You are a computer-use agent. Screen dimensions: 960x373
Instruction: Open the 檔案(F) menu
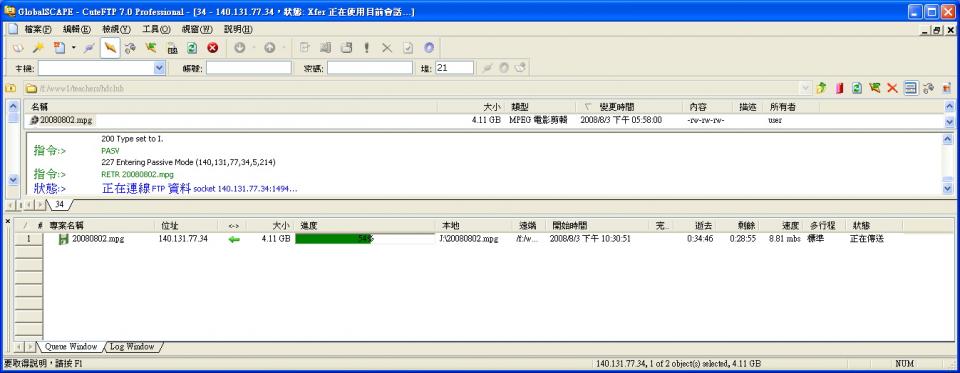click(38, 29)
